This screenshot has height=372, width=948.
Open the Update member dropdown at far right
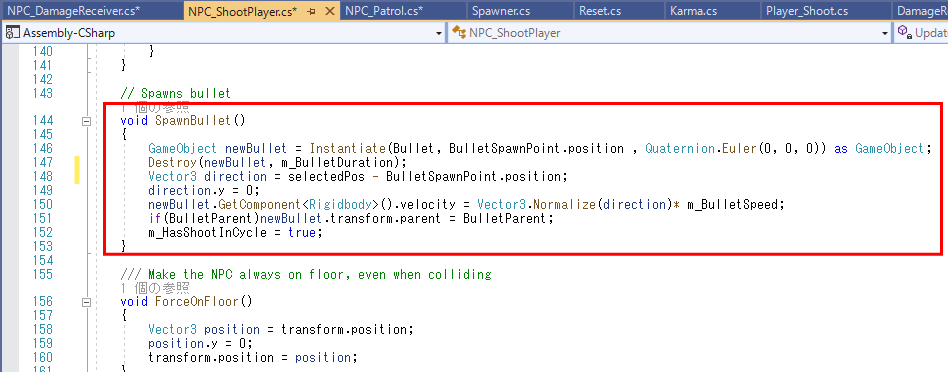point(921,33)
